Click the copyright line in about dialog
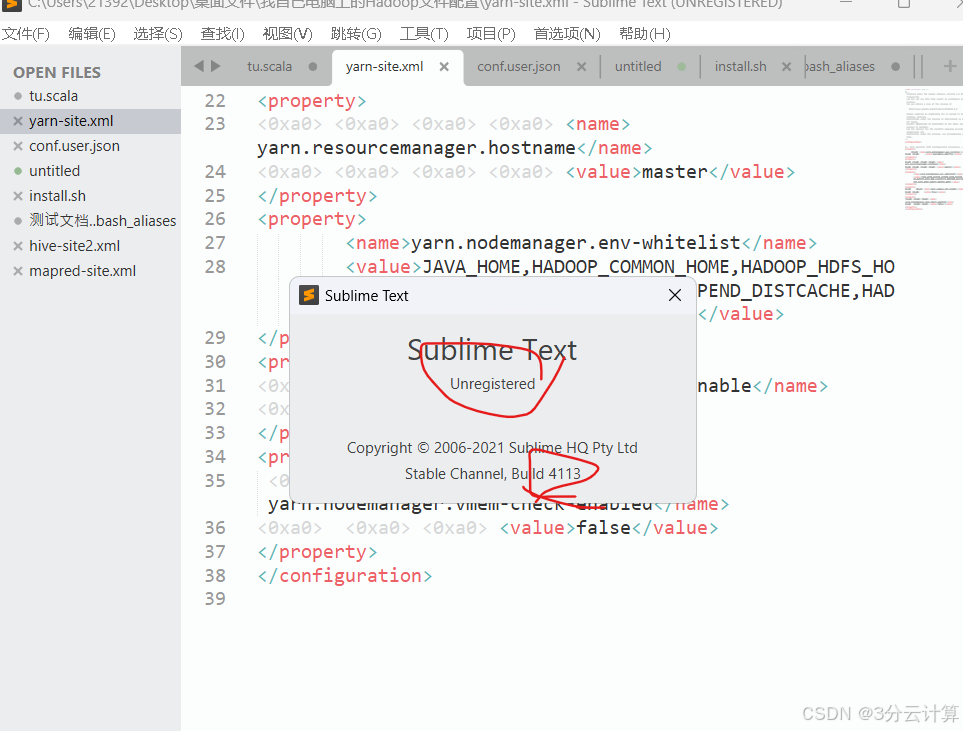Screen dimensions: 963x731 [x=492, y=448]
